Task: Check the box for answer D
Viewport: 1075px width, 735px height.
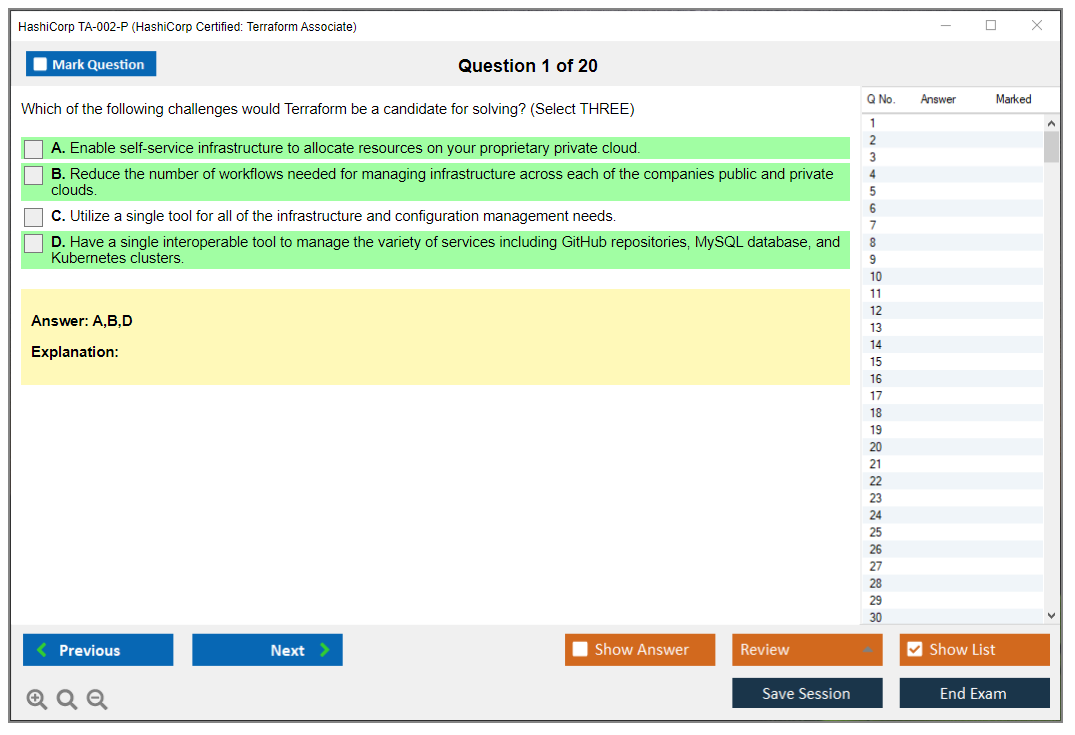Action: 34,243
